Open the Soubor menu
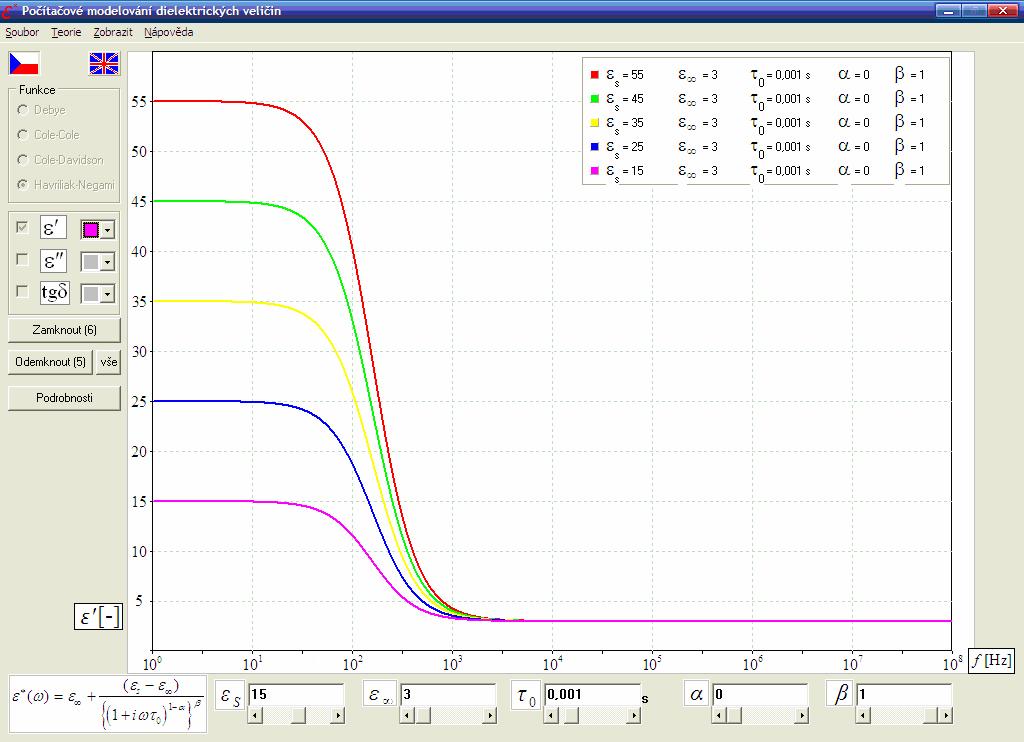The height and width of the screenshot is (742, 1024). [x=22, y=32]
